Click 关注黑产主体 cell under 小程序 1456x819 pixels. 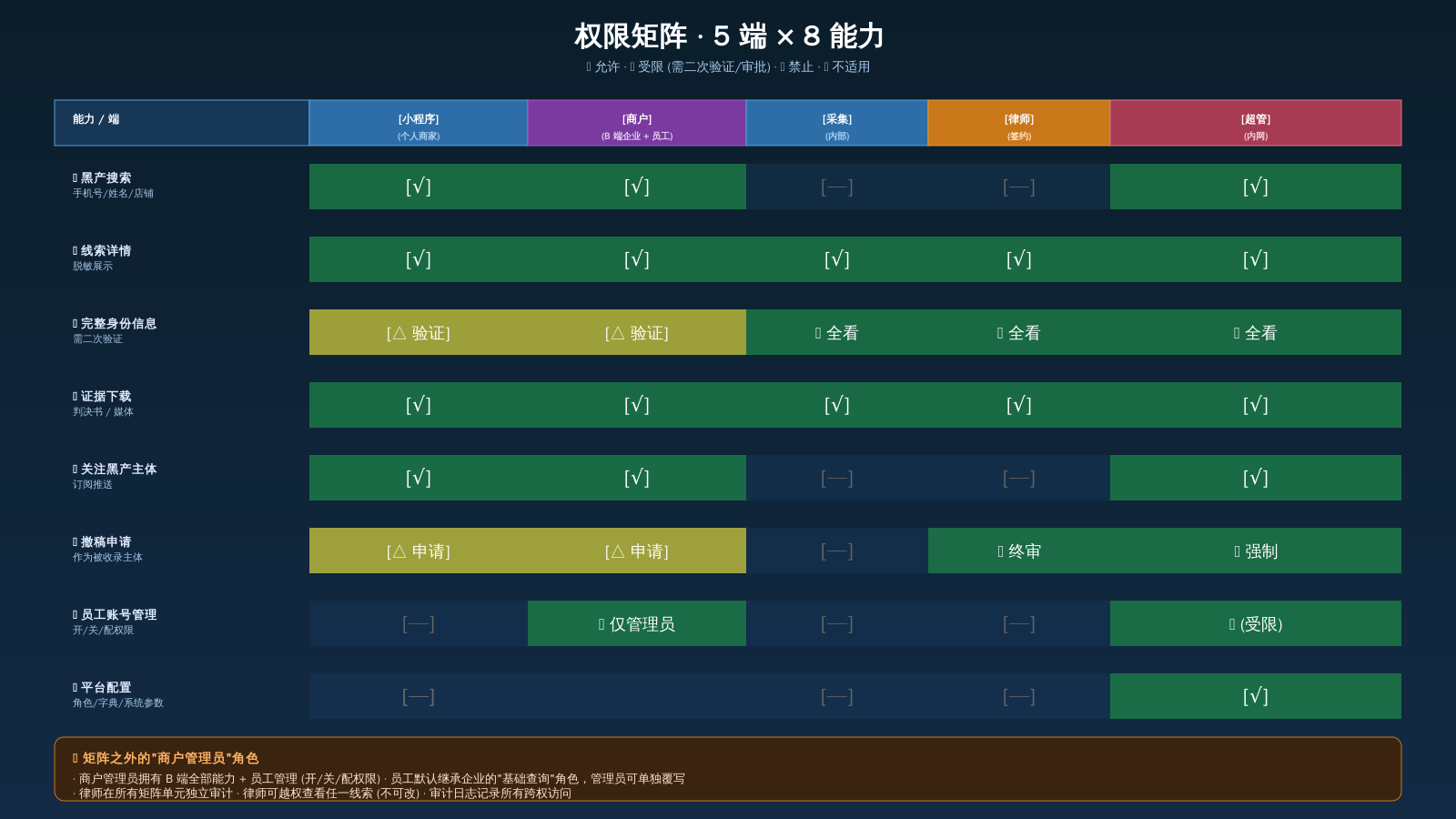[419, 478]
